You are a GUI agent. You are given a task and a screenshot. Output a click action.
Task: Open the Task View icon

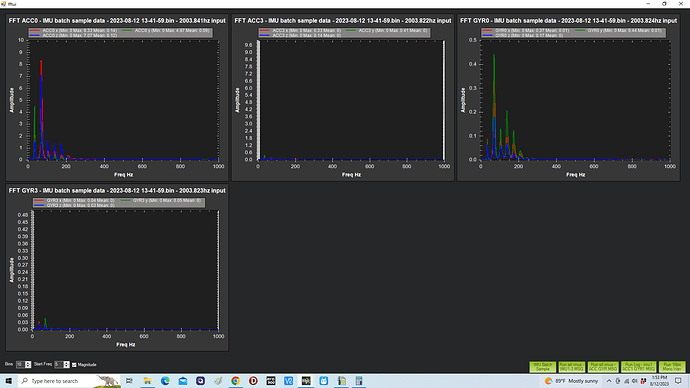[129, 381]
